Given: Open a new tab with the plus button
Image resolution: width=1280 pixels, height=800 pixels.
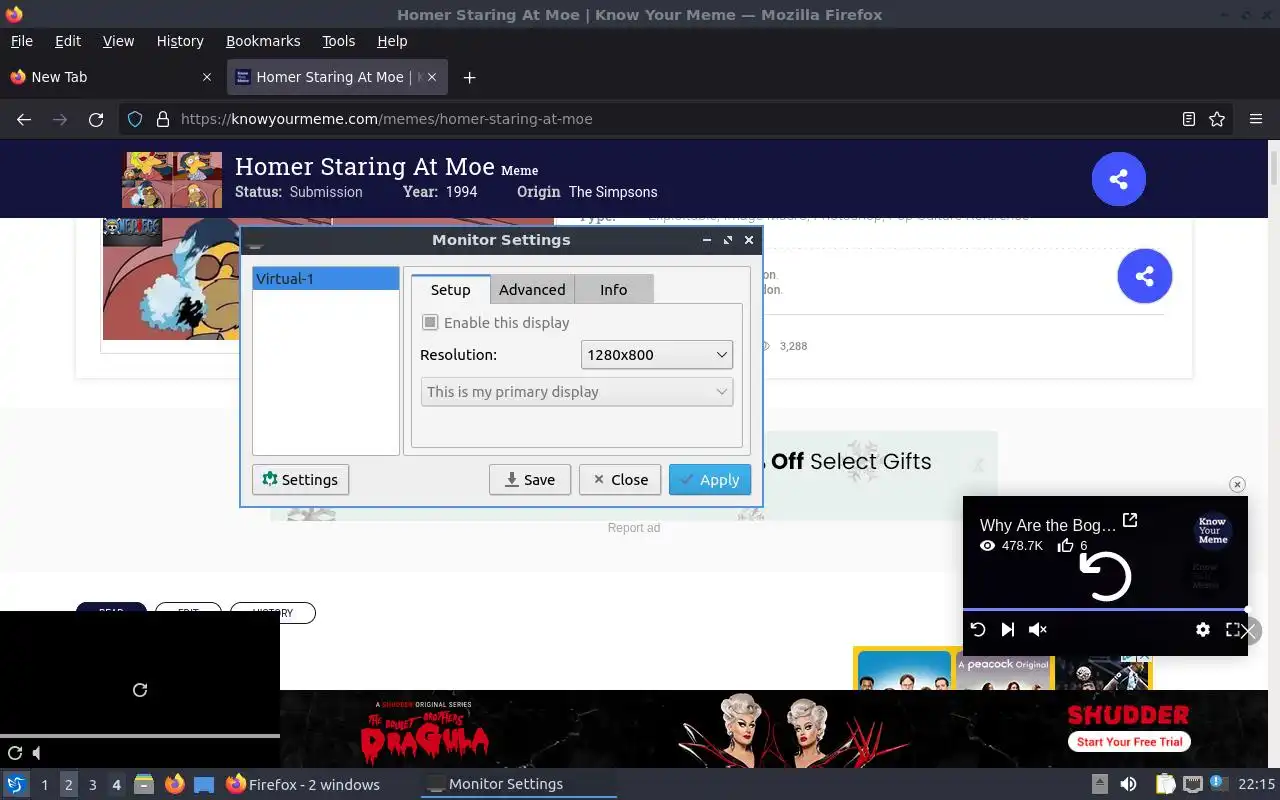Looking at the screenshot, I should (469, 77).
